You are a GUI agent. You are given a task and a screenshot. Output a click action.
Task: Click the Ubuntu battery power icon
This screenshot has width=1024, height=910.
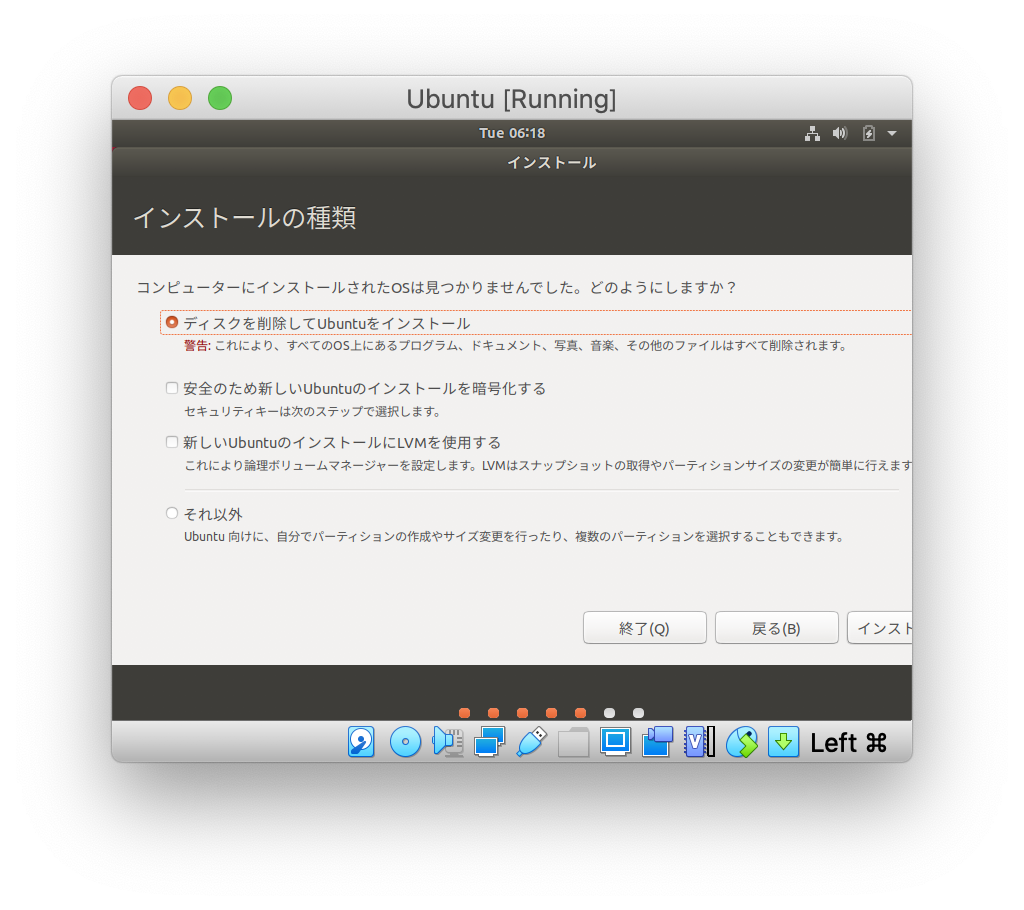click(869, 133)
